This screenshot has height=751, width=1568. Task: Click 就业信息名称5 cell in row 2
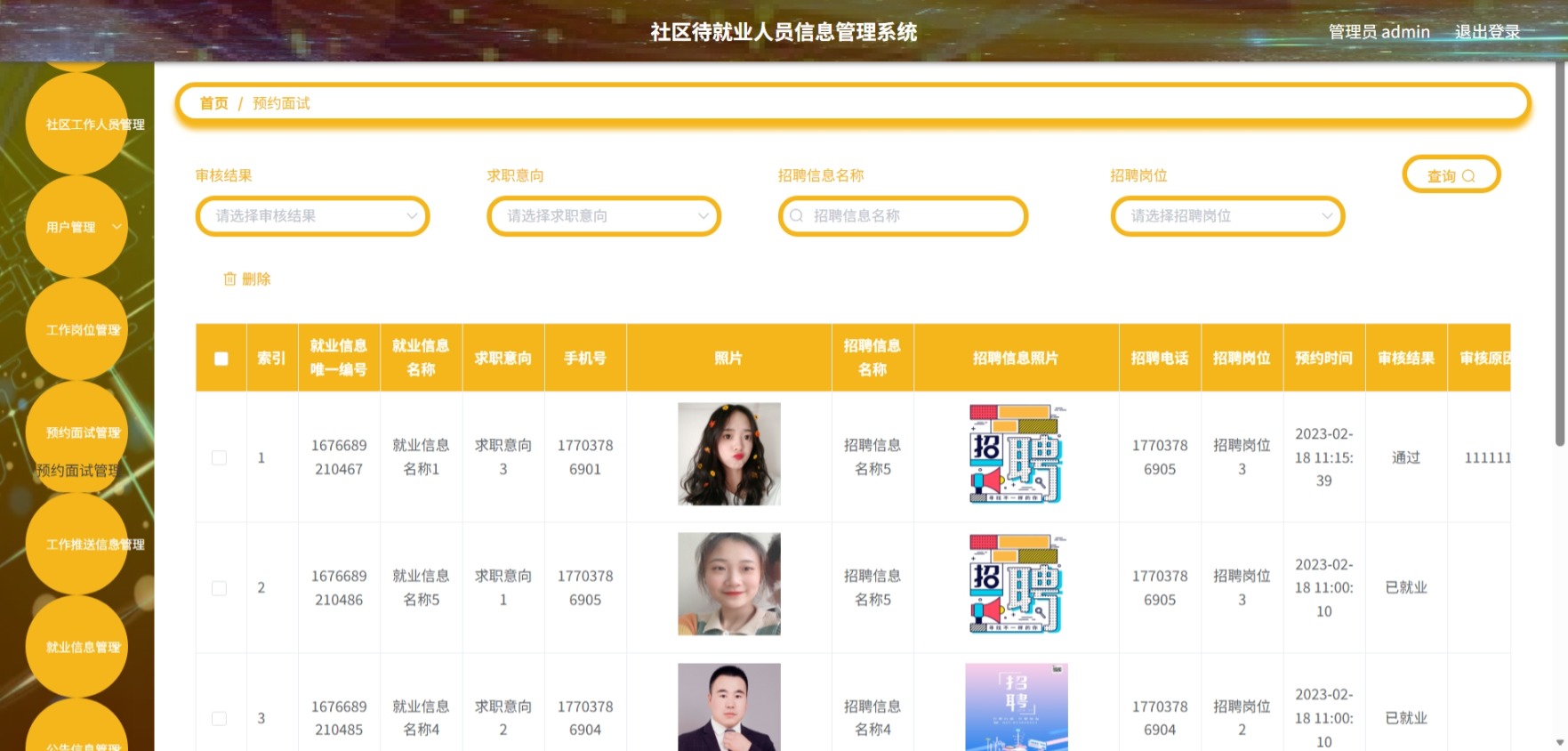421,588
